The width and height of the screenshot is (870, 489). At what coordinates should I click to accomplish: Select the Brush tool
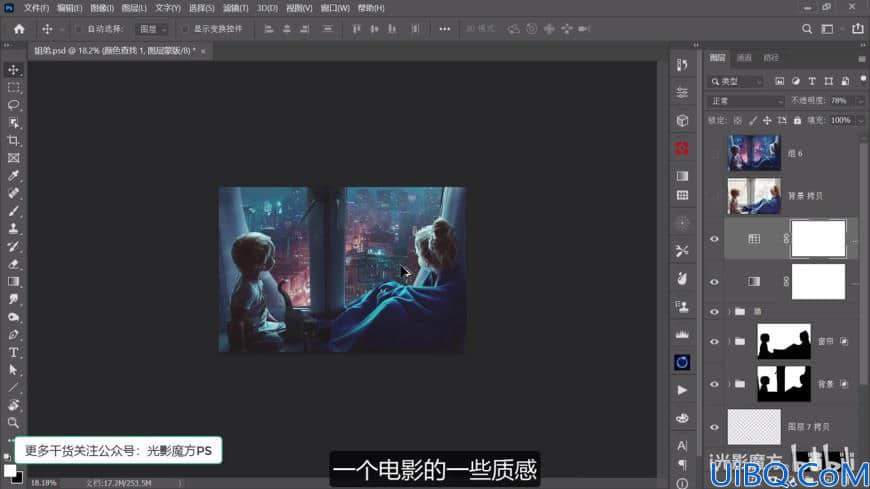point(13,211)
